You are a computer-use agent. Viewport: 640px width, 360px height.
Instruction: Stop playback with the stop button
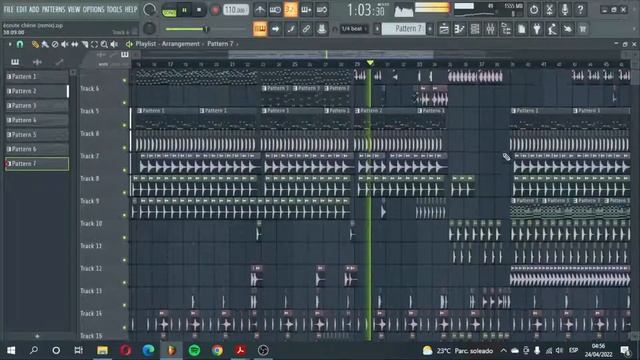point(199,10)
